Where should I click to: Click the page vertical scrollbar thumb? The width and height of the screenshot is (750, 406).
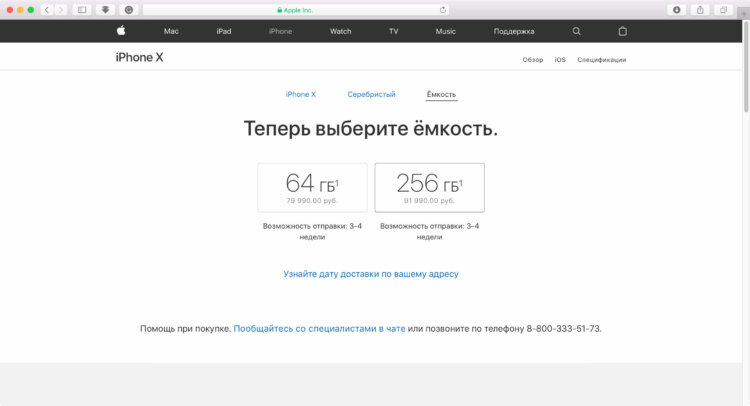coord(746,67)
